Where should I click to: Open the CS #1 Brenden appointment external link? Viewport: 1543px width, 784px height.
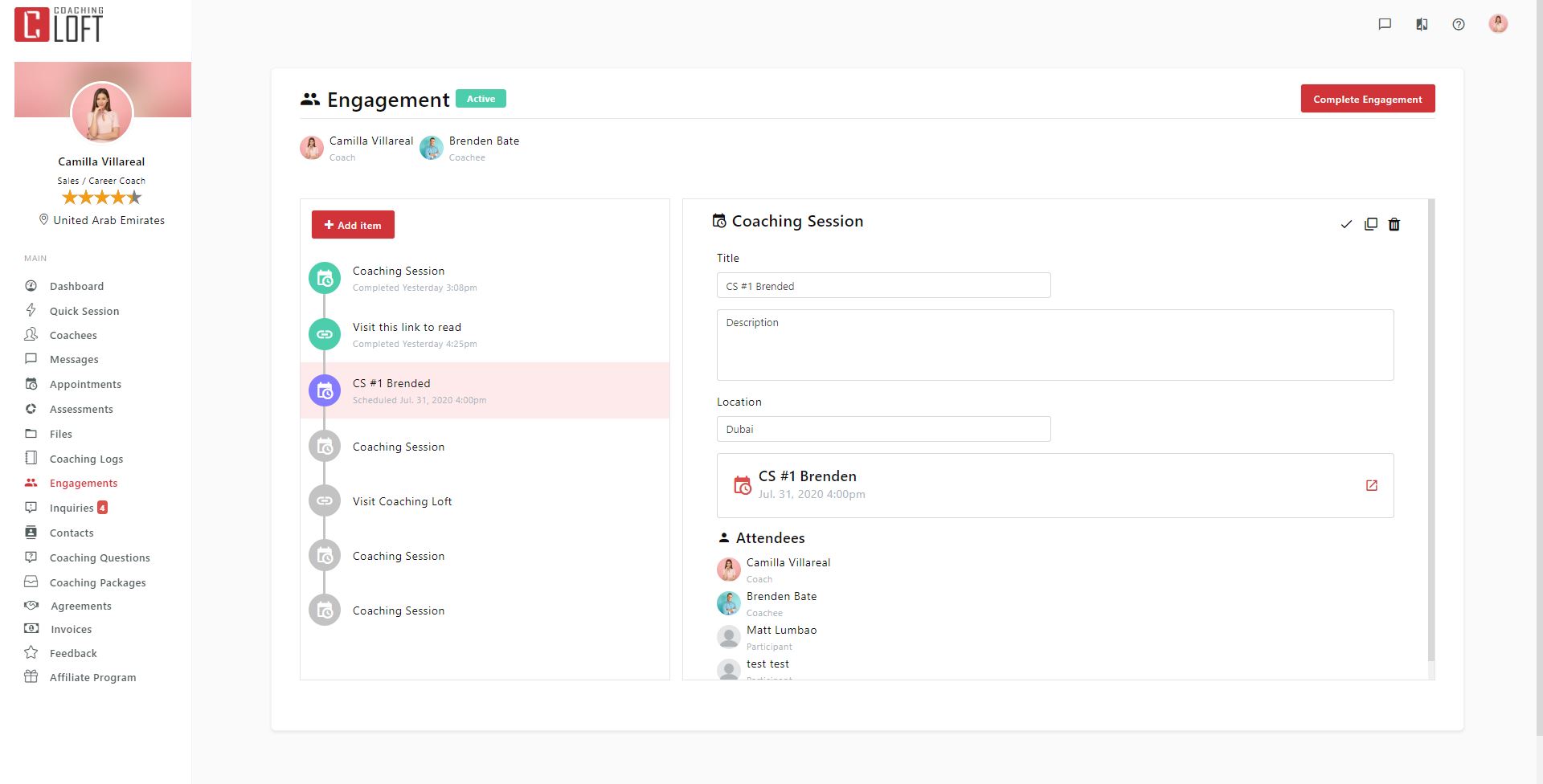click(x=1371, y=485)
